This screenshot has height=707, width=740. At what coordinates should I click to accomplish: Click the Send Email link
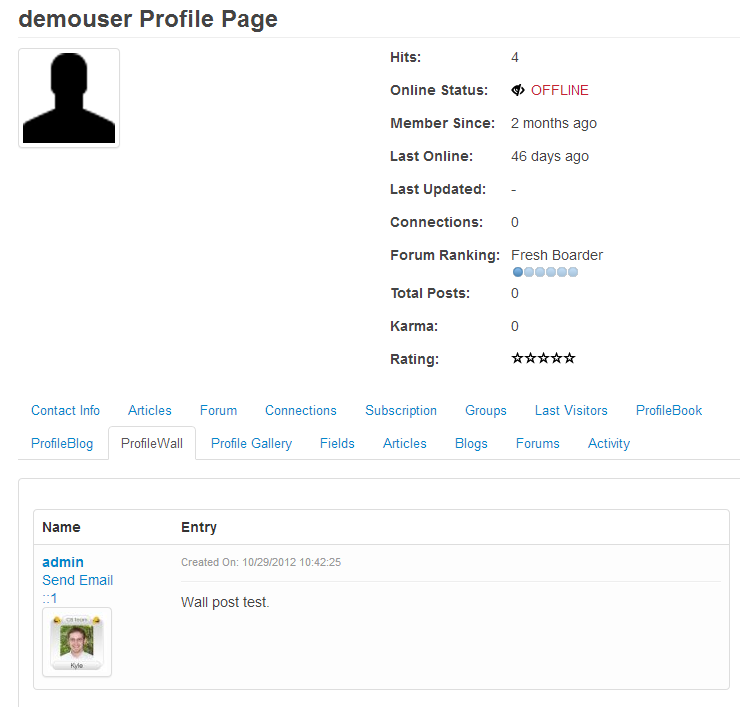click(77, 580)
